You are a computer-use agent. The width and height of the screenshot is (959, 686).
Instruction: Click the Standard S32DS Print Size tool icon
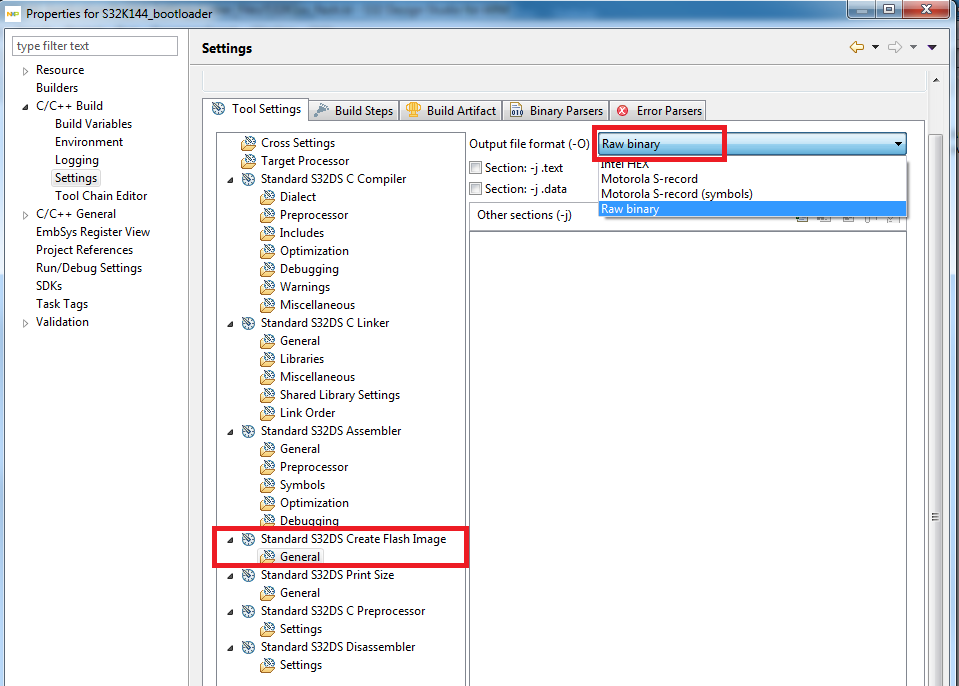tap(248, 575)
